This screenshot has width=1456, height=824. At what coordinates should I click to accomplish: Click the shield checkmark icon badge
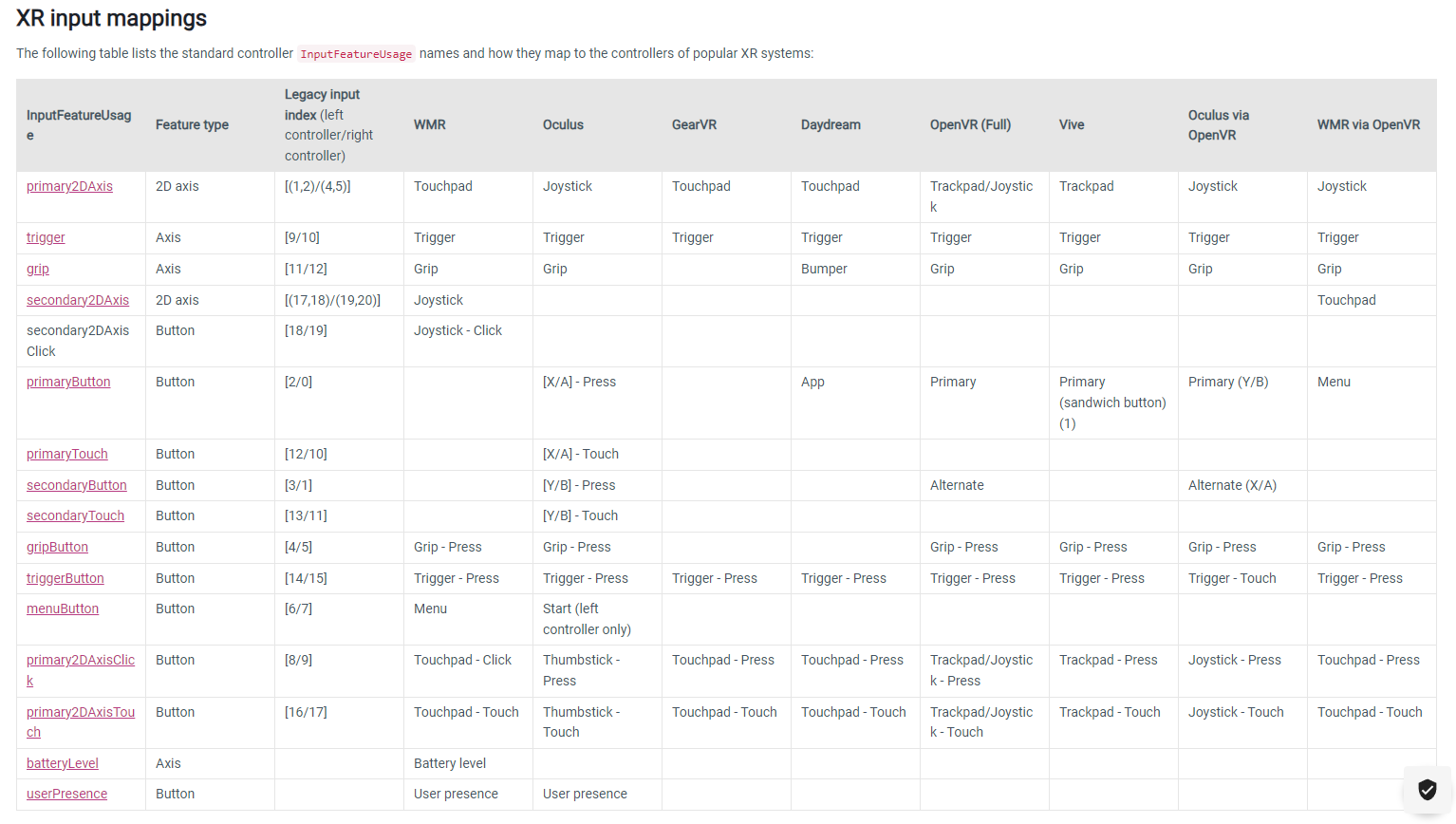click(x=1428, y=789)
